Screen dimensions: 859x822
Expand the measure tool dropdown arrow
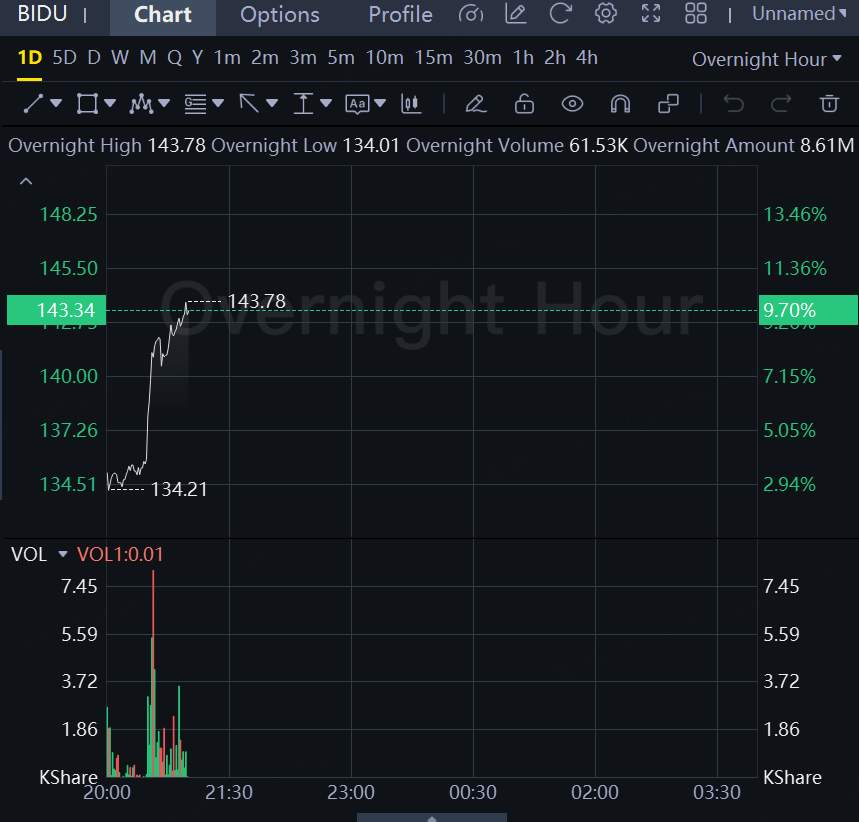[x=326, y=103]
